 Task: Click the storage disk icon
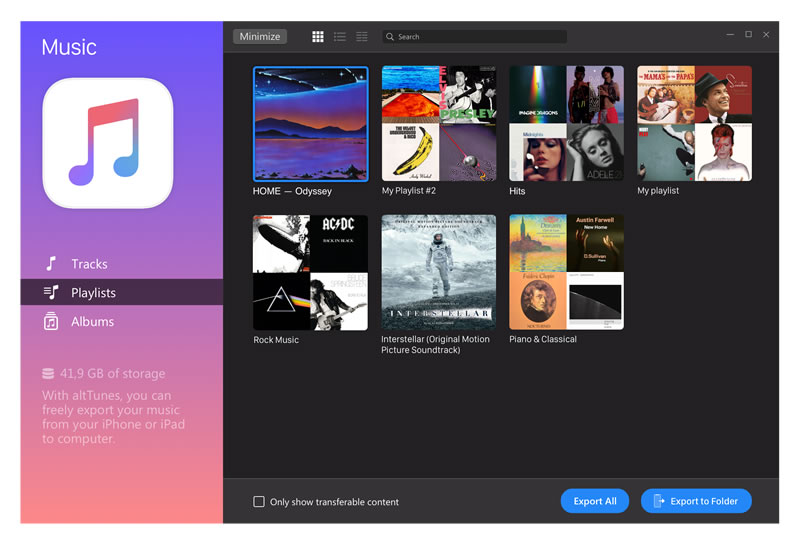(x=48, y=374)
